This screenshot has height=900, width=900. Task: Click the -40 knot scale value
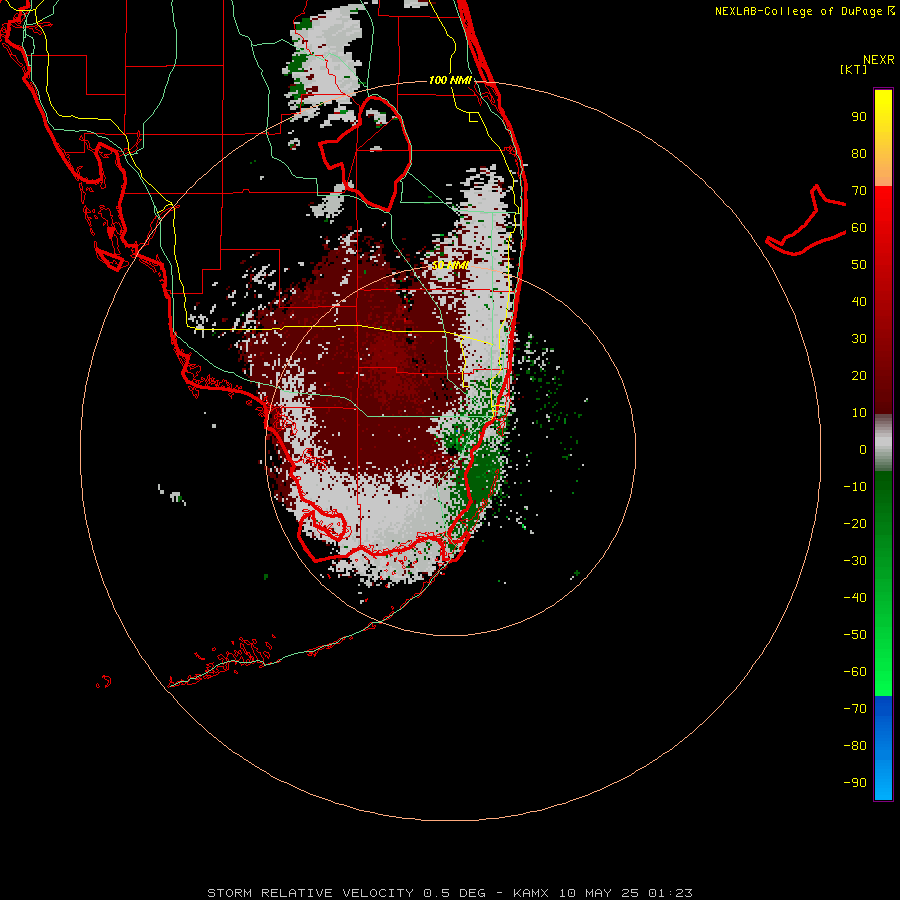(x=855, y=598)
